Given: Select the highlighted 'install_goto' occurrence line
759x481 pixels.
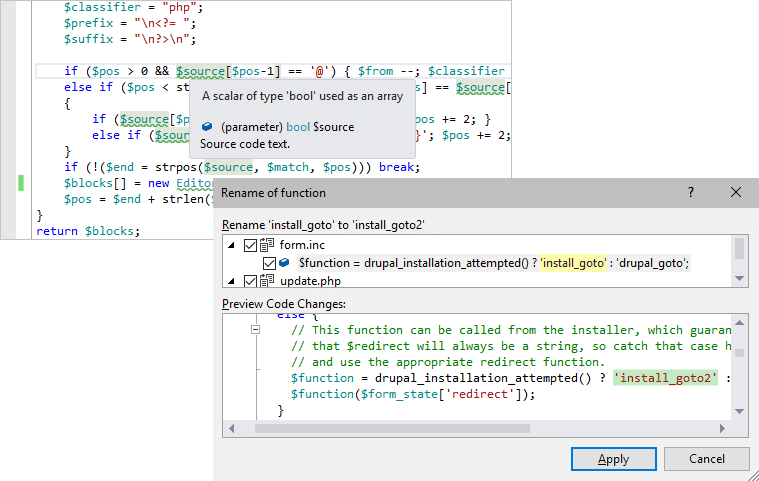Looking at the screenshot, I should click(x=493, y=263).
